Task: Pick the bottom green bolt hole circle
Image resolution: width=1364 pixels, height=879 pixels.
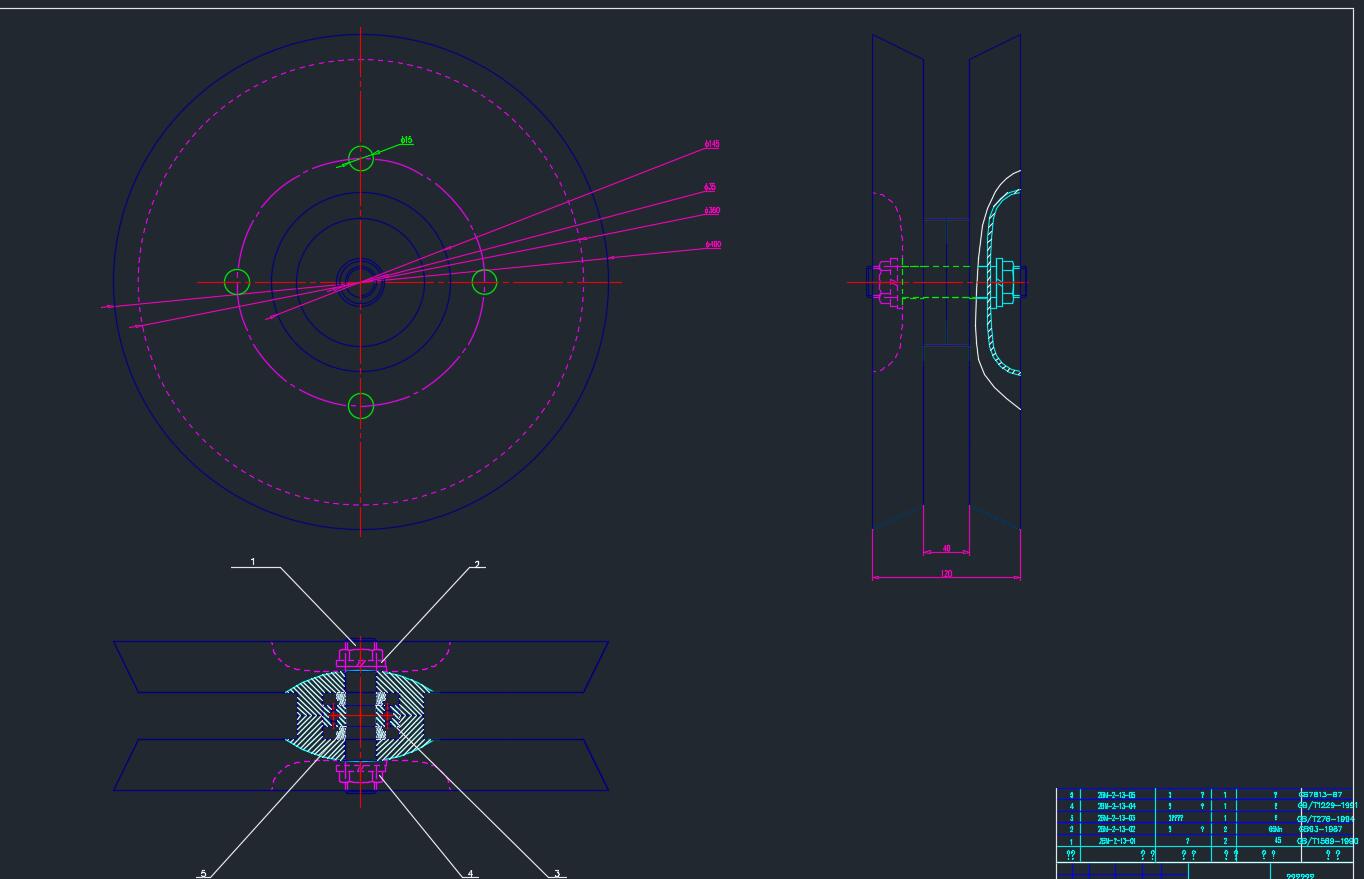Action: 361,406
